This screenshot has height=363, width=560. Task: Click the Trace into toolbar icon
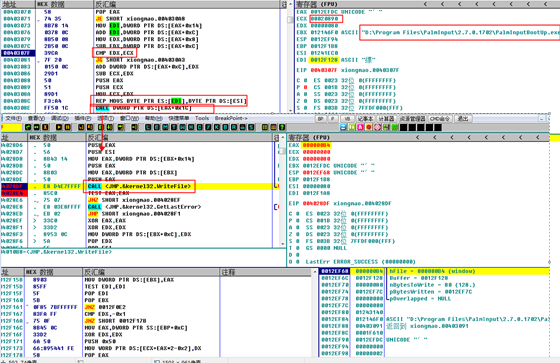click(x=101, y=127)
